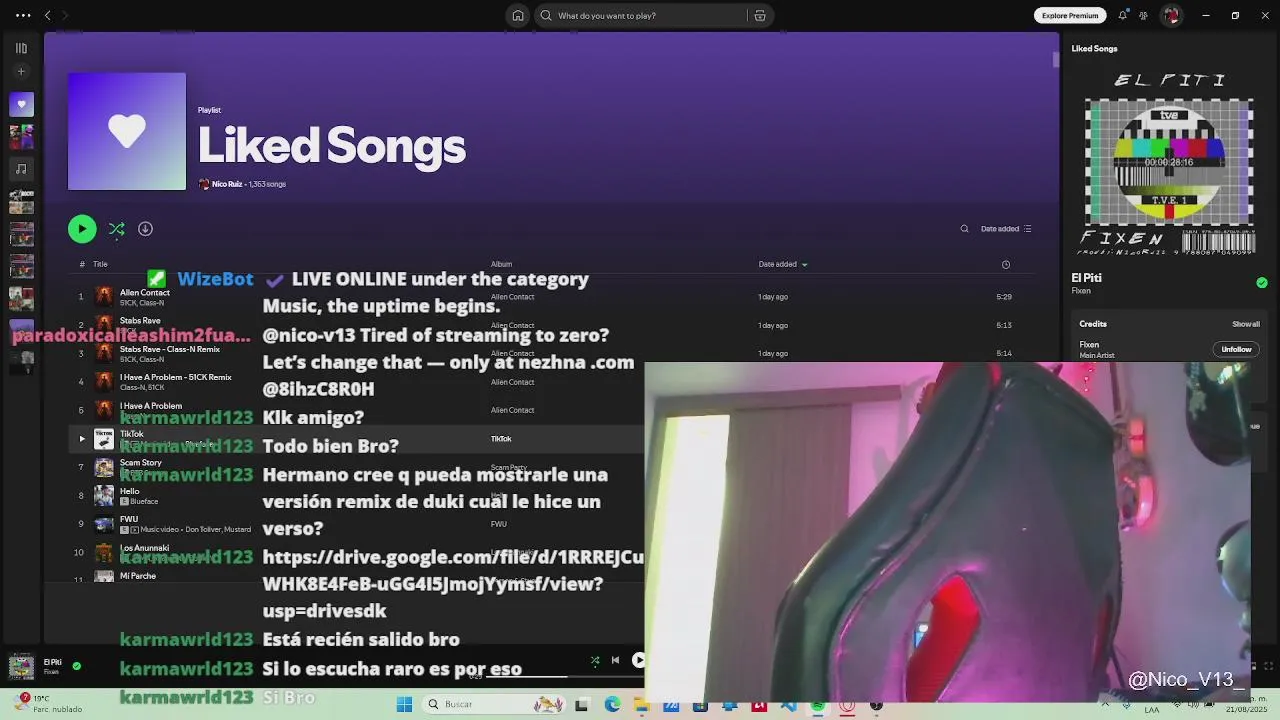Screen dimensions: 1280x720
Task: Open the Friend Activity icon
Action: (x=1144, y=15)
